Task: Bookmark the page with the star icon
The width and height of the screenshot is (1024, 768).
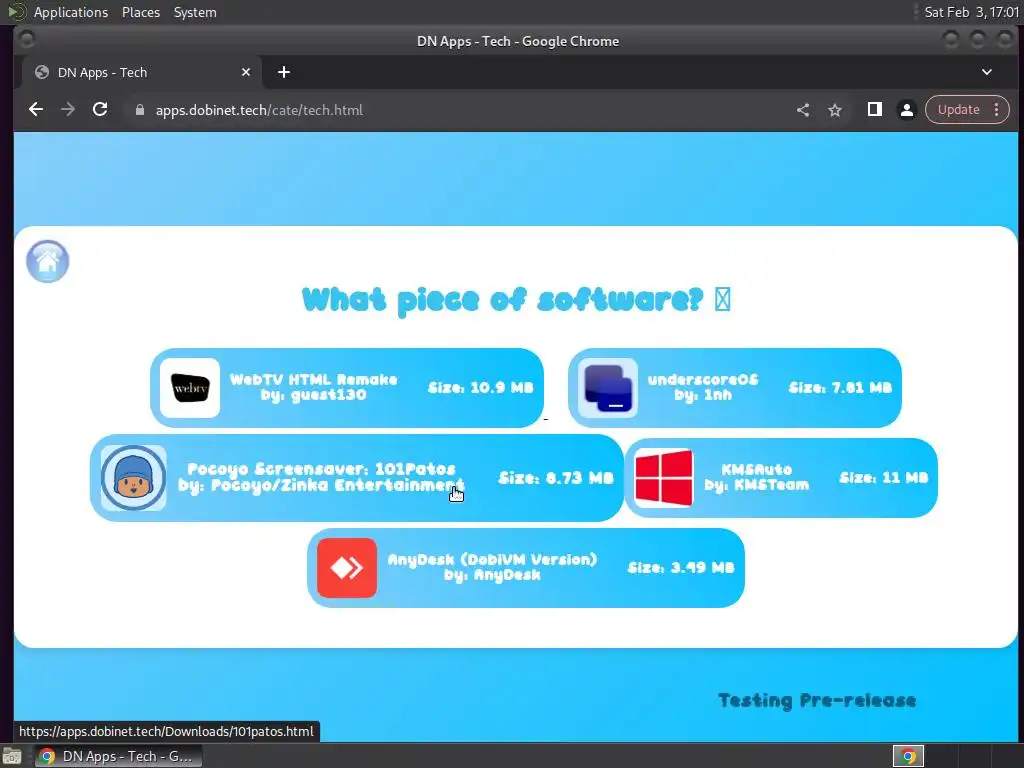Action: pos(835,110)
